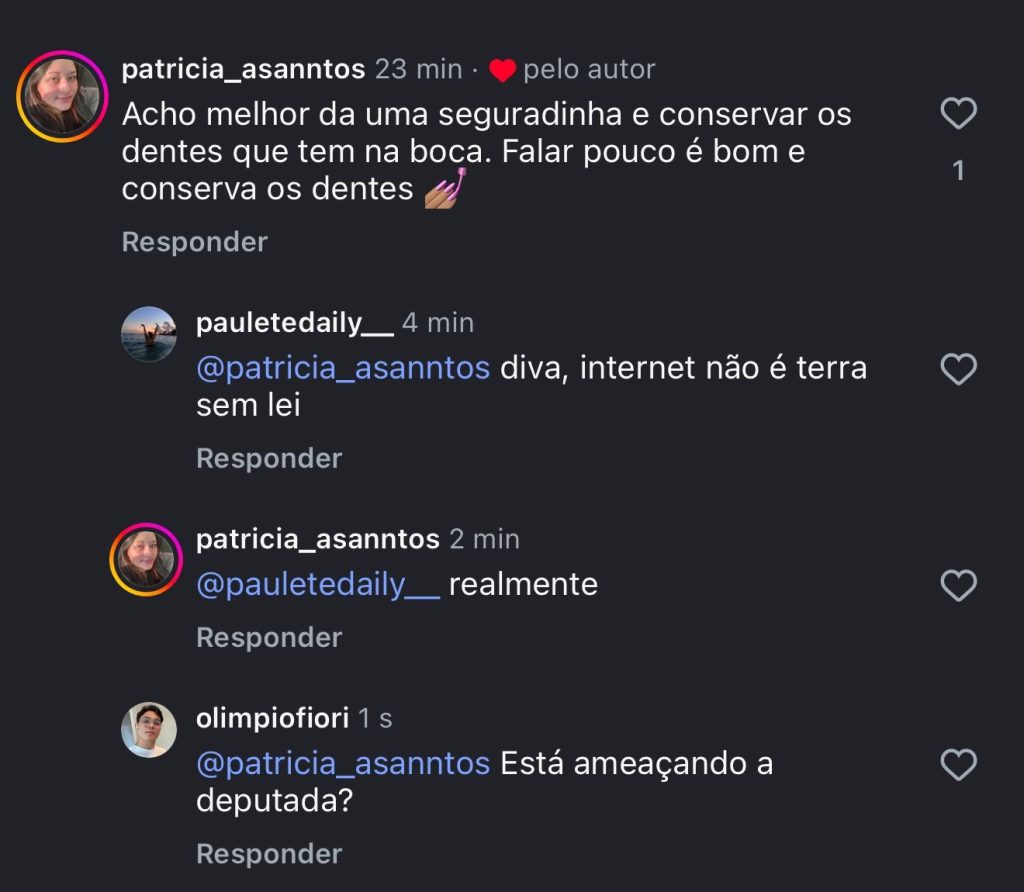Image resolution: width=1024 pixels, height=892 pixels.
Task: Follow the @pauletedaily__ mention before "realmente"
Action: click(x=318, y=584)
